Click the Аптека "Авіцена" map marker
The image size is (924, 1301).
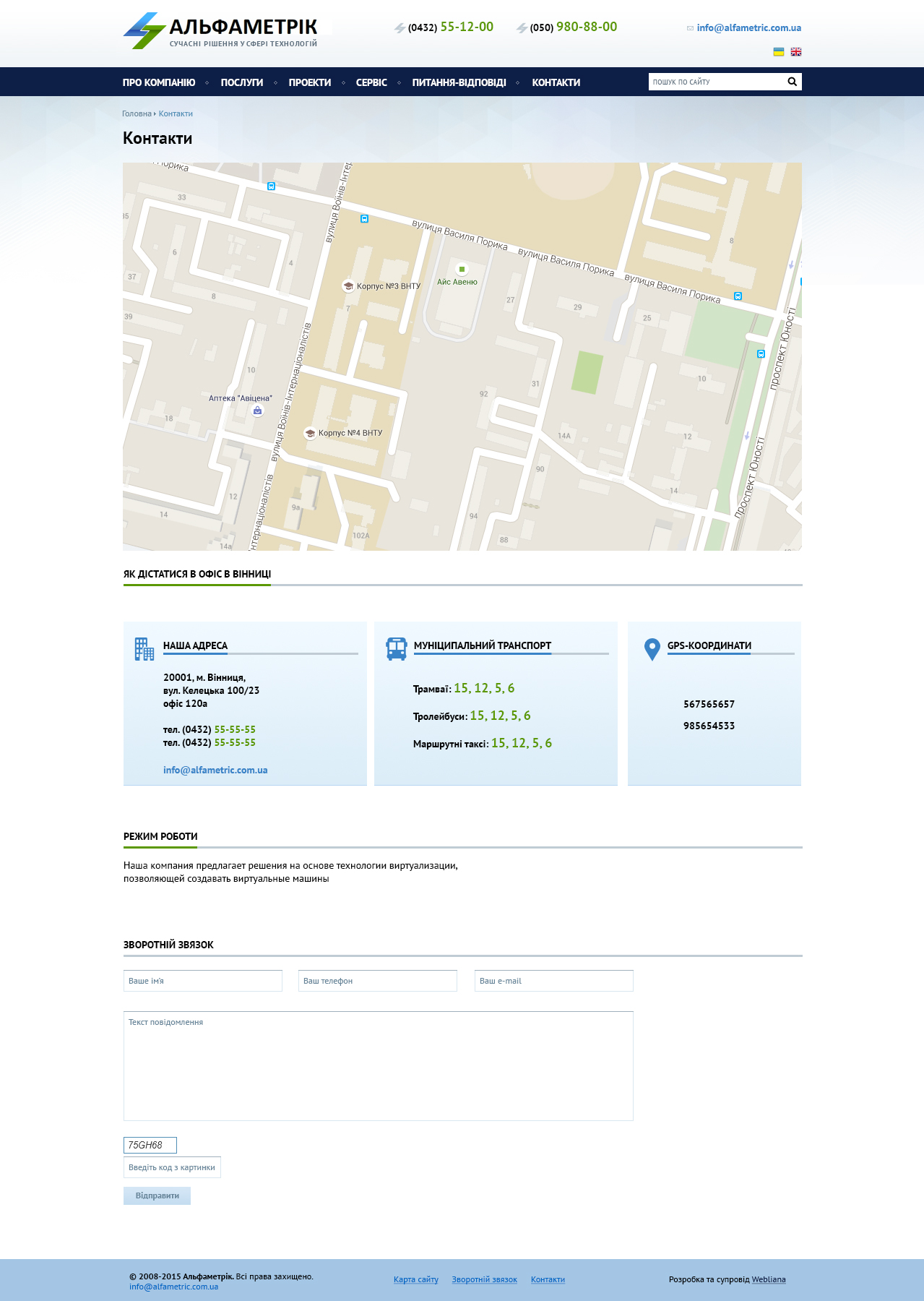pyautogui.click(x=257, y=411)
